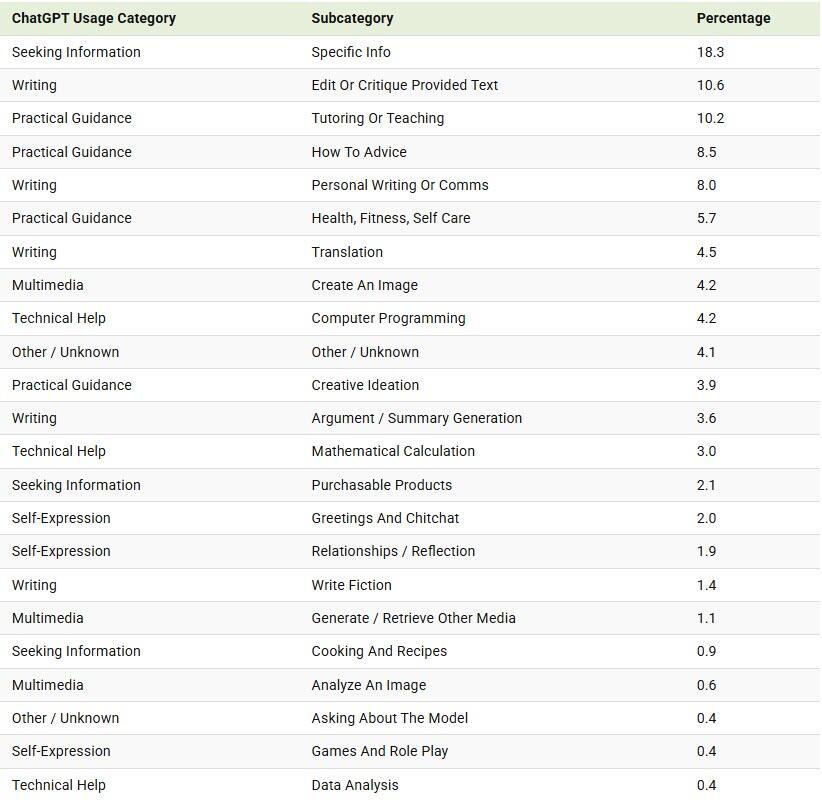Screen dimensions: 822x805
Task: Click the Data Analysis subcategory cell
Action: tap(354, 785)
